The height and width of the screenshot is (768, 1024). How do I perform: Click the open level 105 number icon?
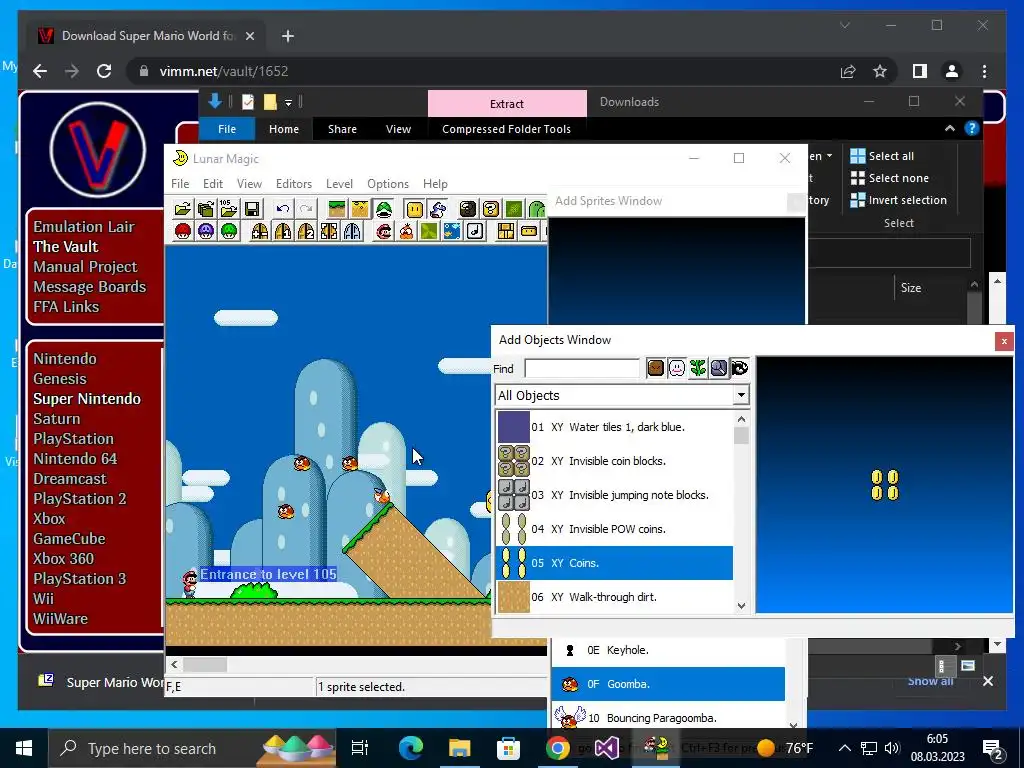pyautogui.click(x=229, y=209)
